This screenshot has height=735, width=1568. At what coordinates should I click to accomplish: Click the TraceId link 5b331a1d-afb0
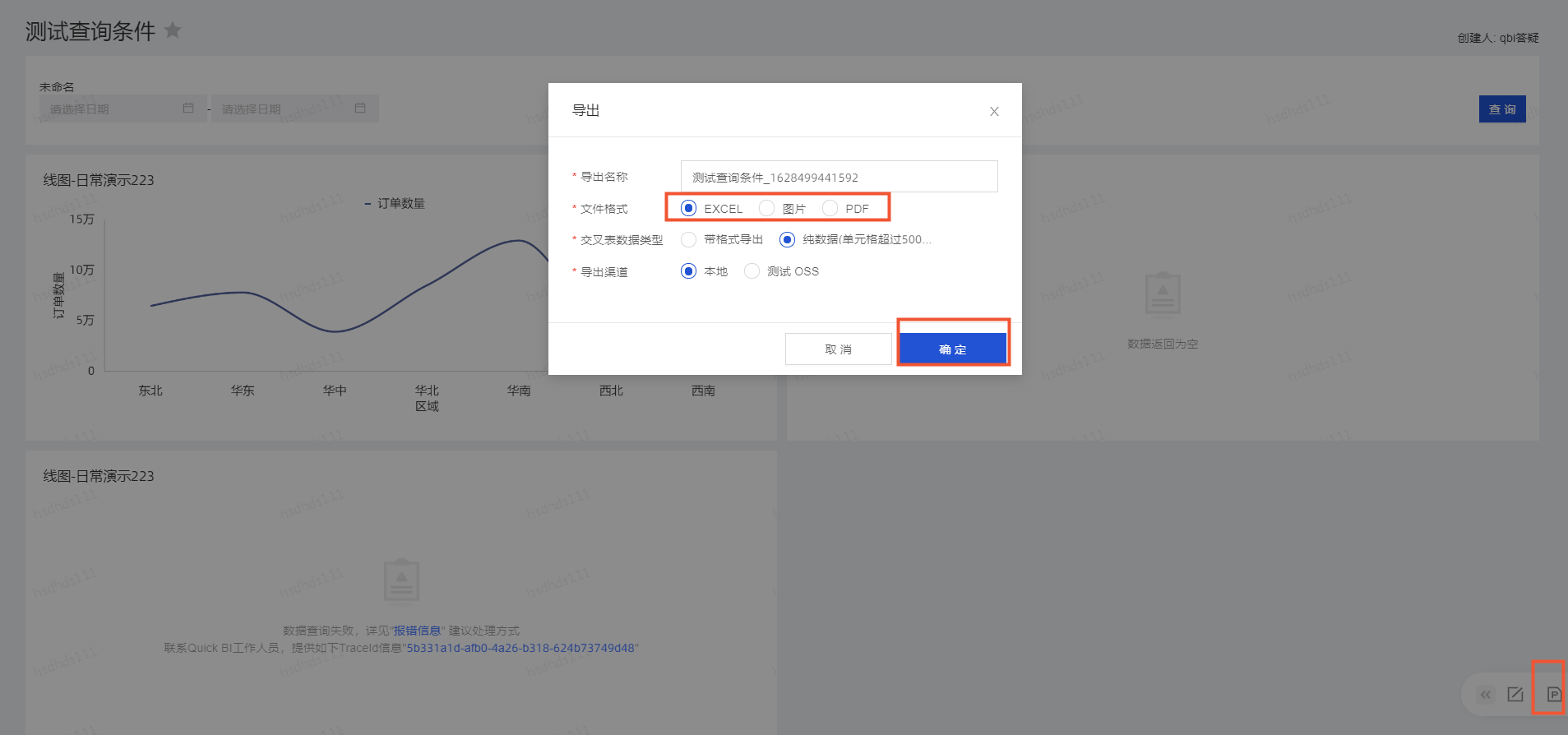tap(520, 648)
